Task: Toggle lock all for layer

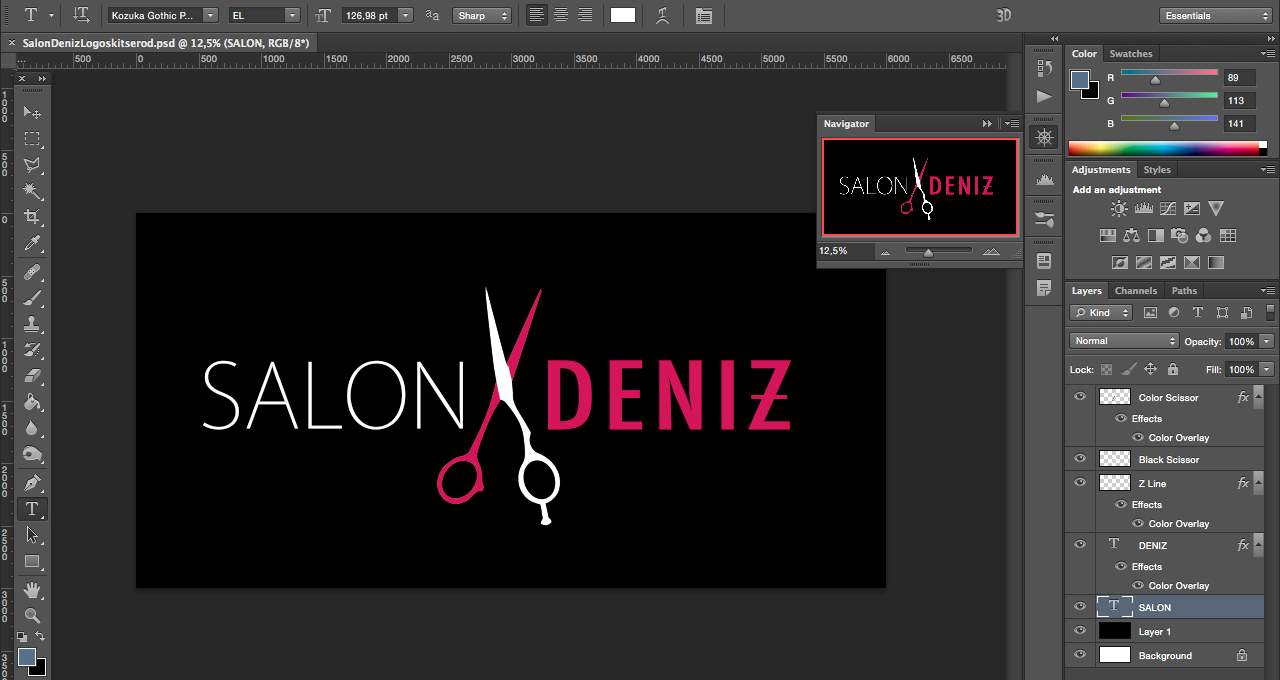Action: tap(1173, 369)
